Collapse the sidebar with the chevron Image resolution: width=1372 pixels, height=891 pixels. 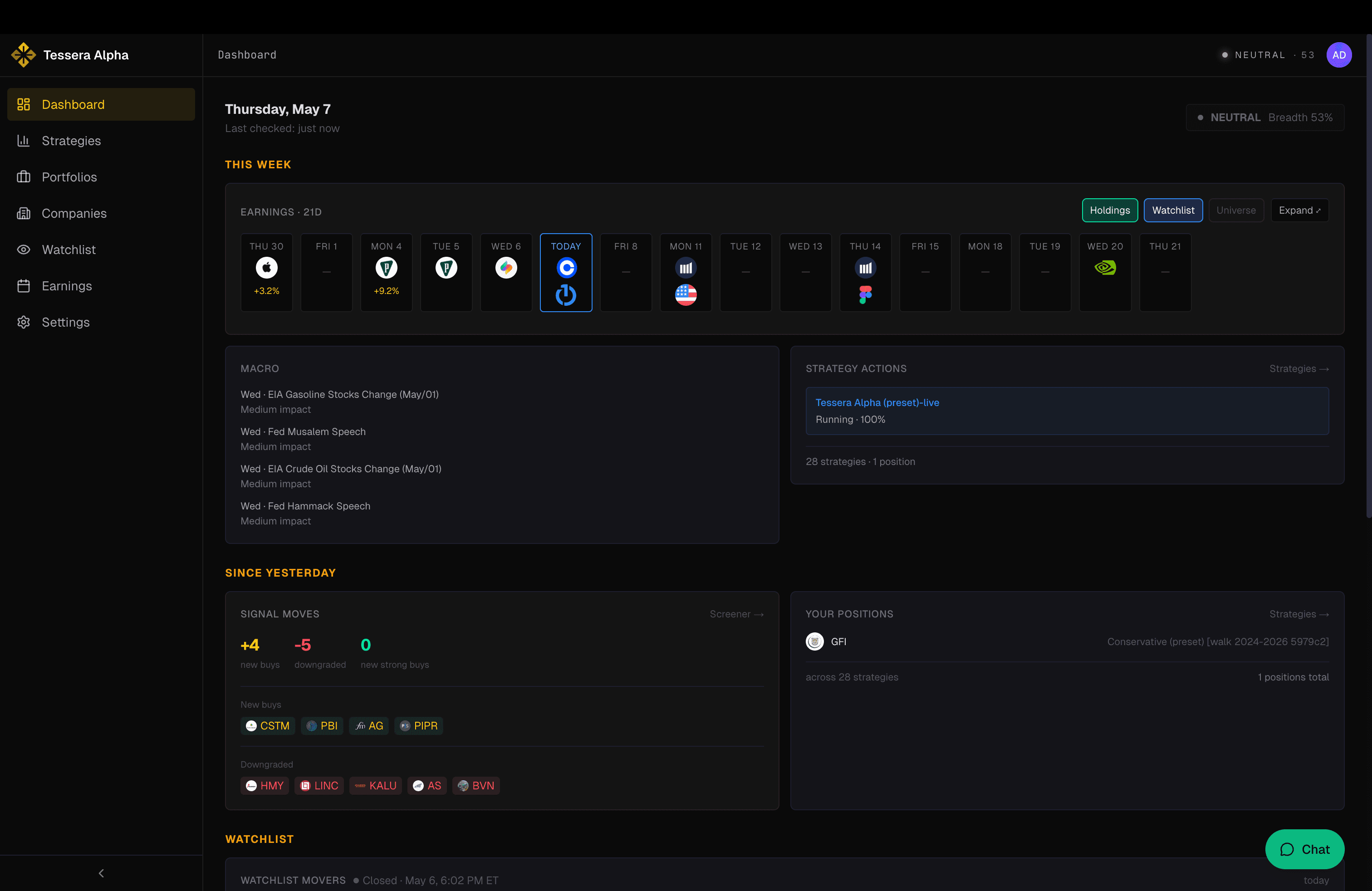tap(102, 873)
